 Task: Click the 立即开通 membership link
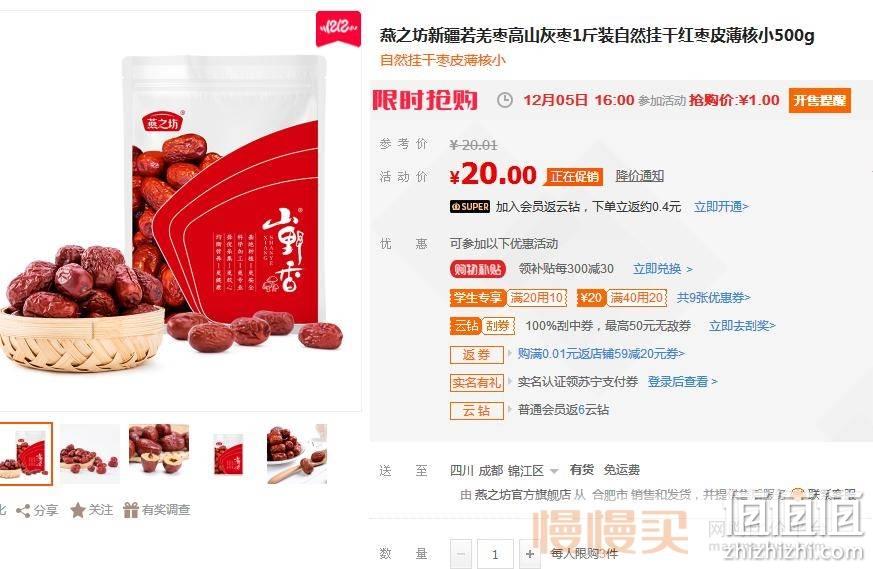[x=721, y=207]
